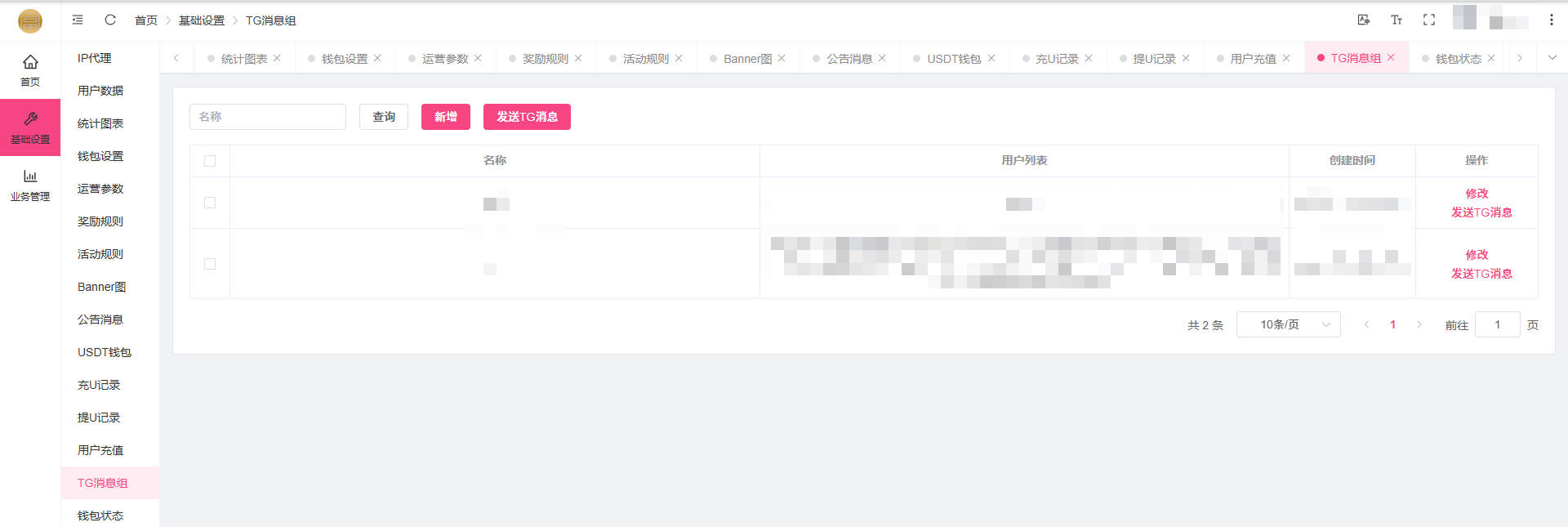
Task: Check the second table row checkbox
Action: click(210, 264)
